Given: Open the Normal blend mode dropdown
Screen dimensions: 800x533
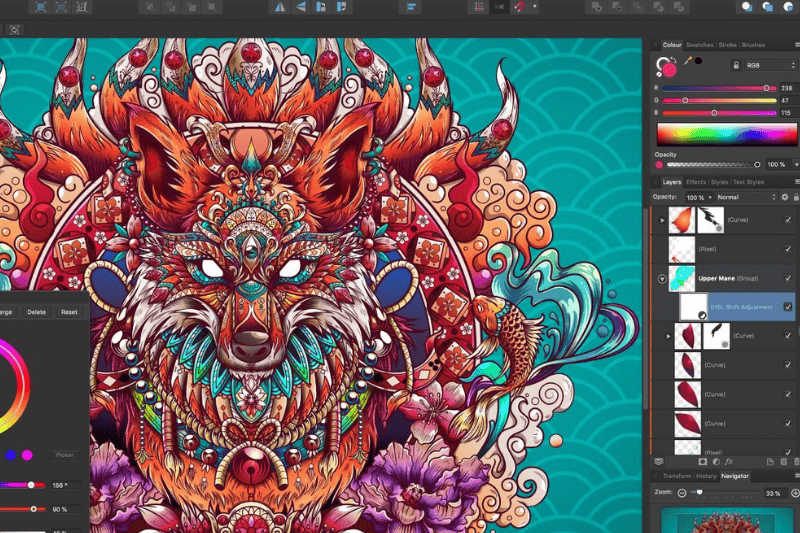Looking at the screenshot, I should [745, 197].
